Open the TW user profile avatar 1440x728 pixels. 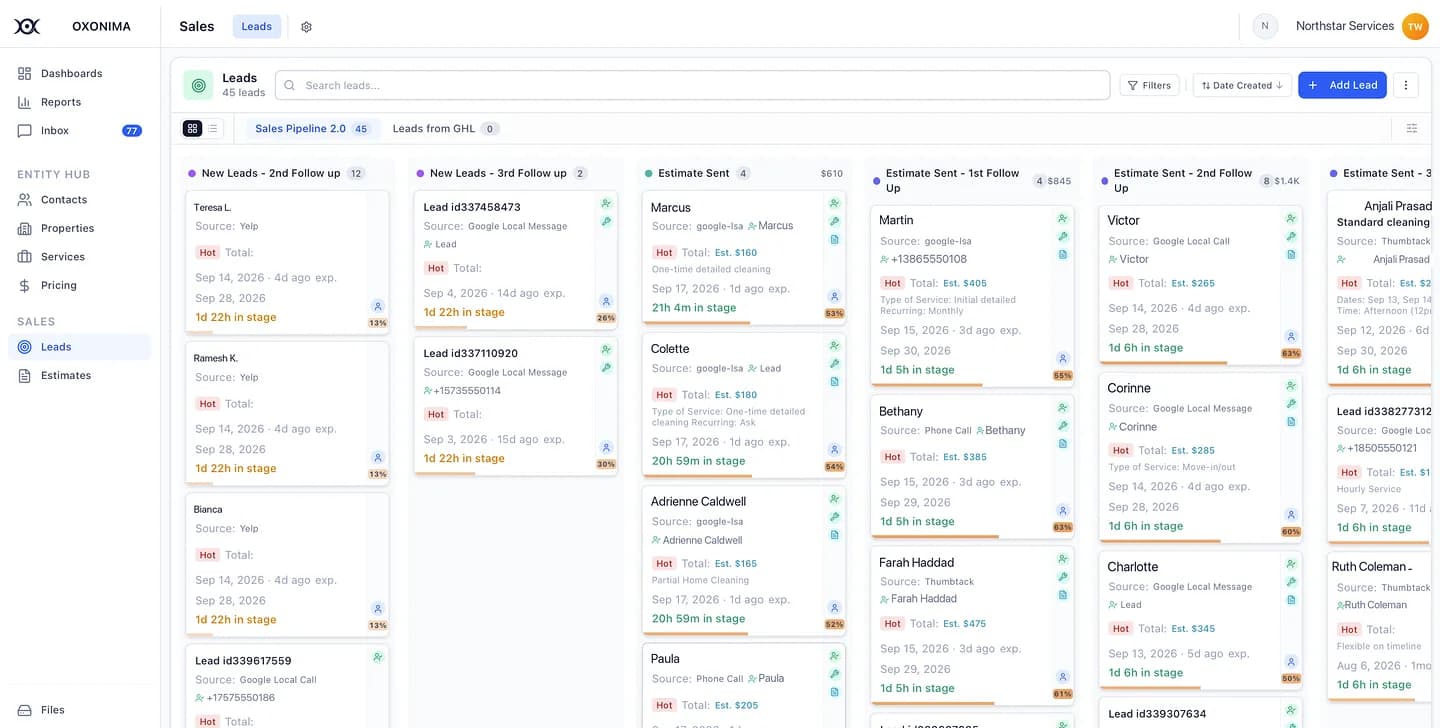[1415, 27]
